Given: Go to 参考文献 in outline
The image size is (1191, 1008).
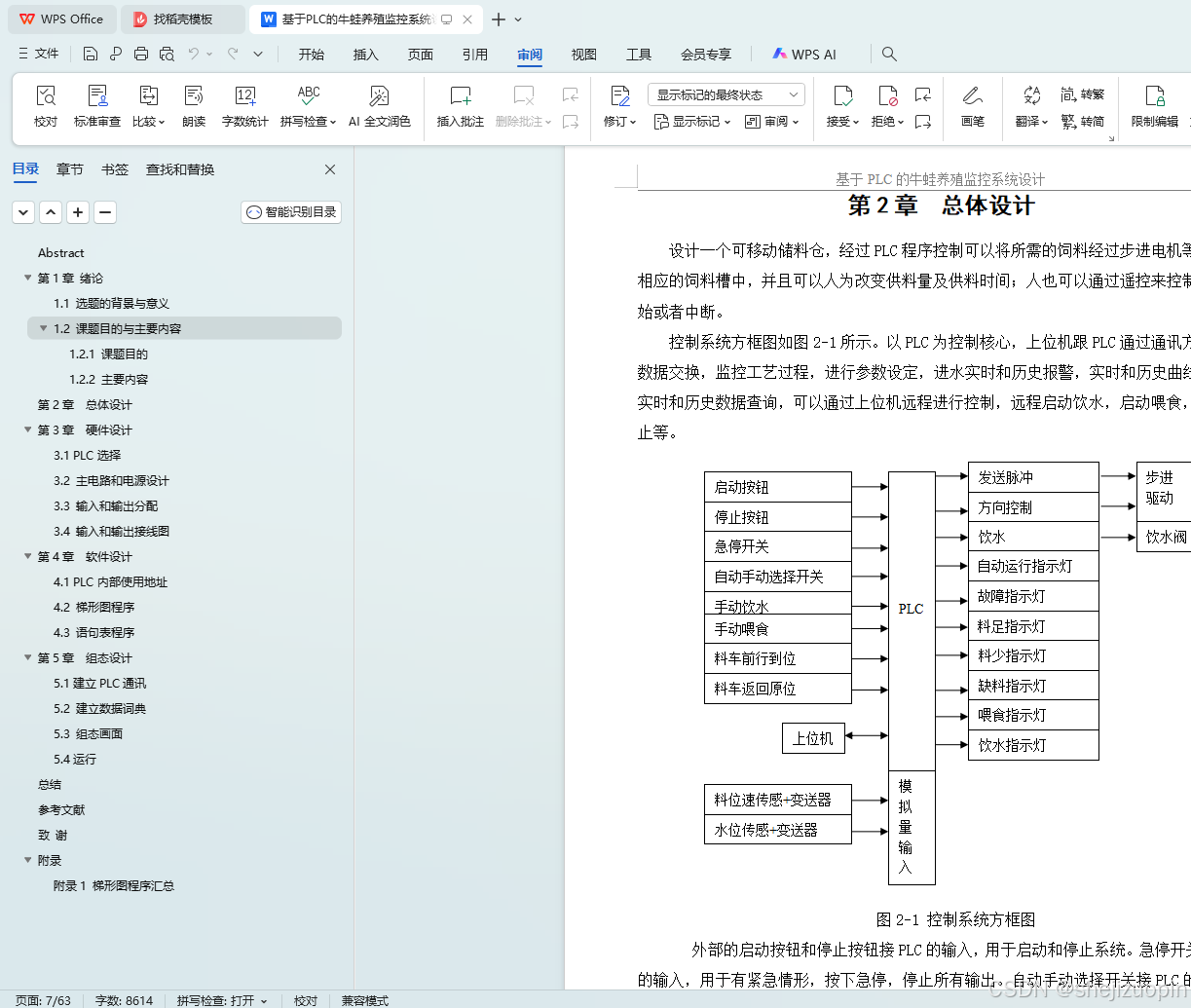Looking at the screenshot, I should (61, 809).
